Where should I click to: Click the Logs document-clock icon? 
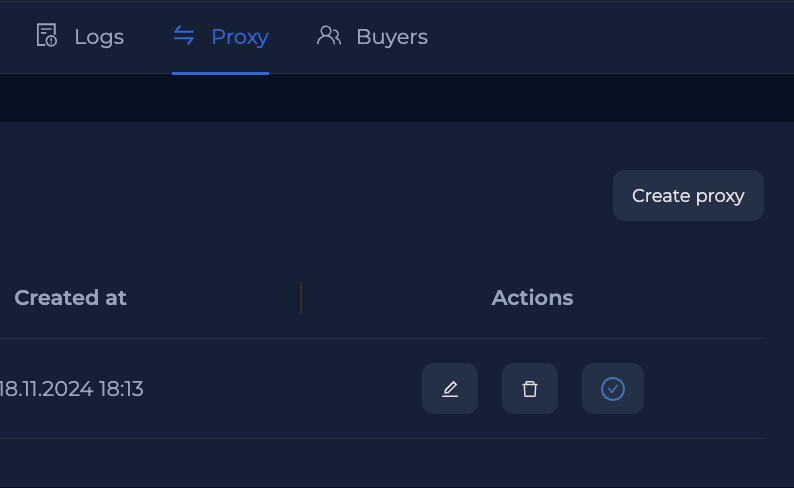click(47, 36)
